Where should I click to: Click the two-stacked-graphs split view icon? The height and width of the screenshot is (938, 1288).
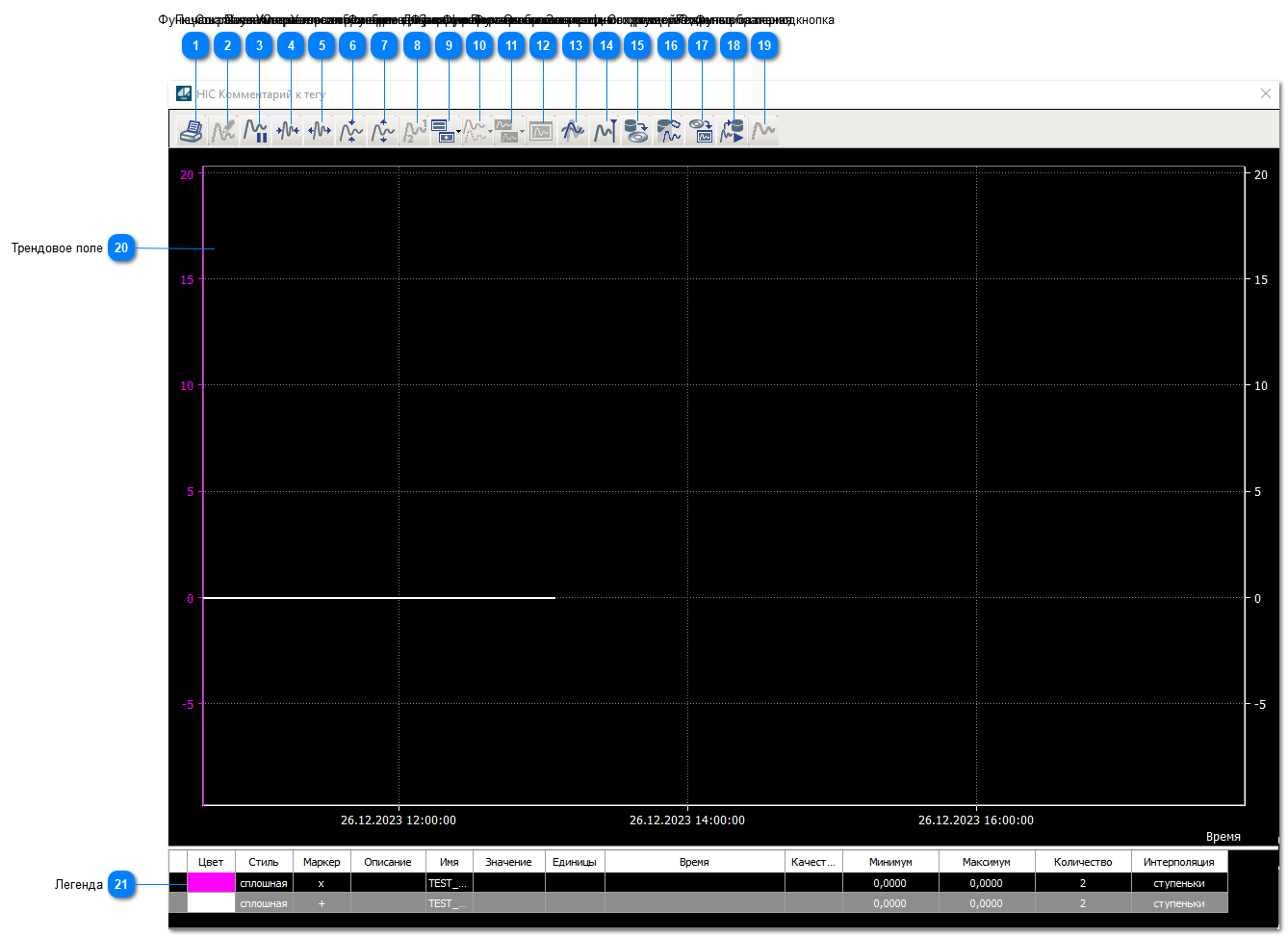pyautogui.click(x=506, y=131)
